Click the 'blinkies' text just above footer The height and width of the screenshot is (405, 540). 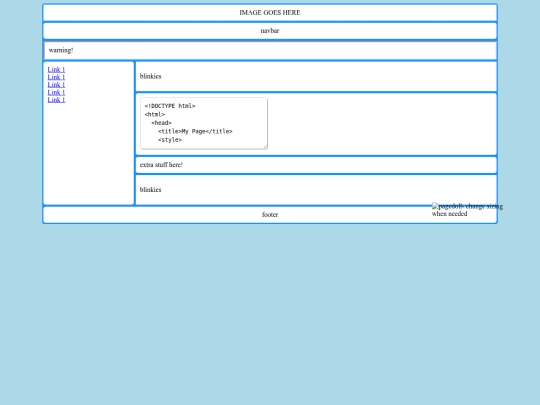pos(150,190)
